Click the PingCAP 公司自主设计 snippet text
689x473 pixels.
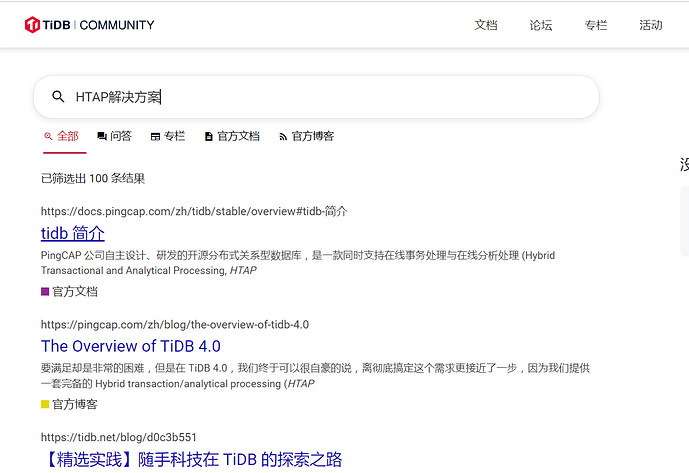298,263
